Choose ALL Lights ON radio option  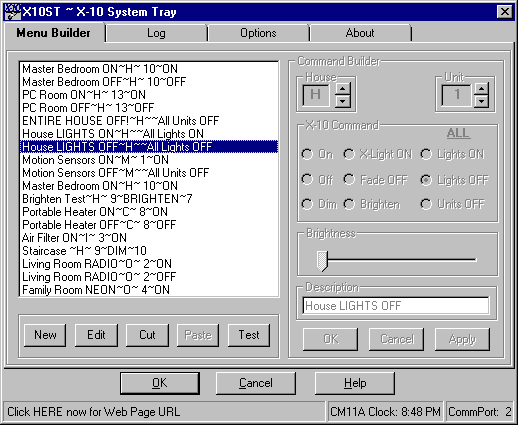pos(452,154)
